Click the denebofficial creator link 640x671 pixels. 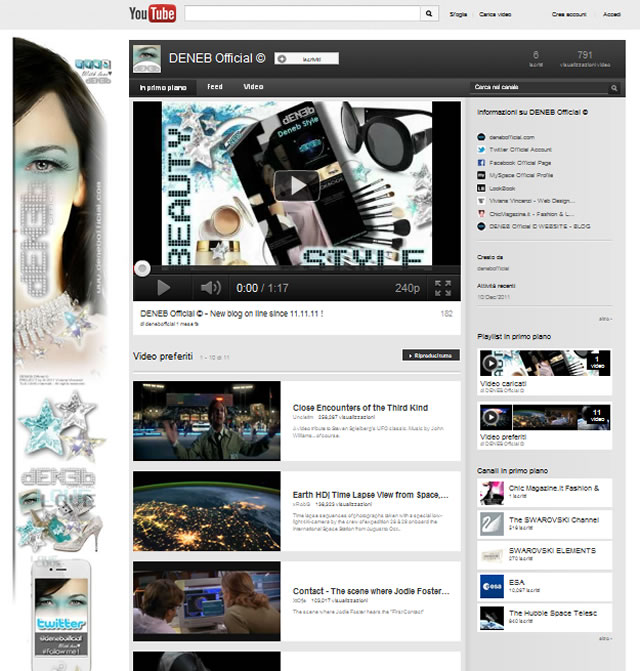pos(493,268)
